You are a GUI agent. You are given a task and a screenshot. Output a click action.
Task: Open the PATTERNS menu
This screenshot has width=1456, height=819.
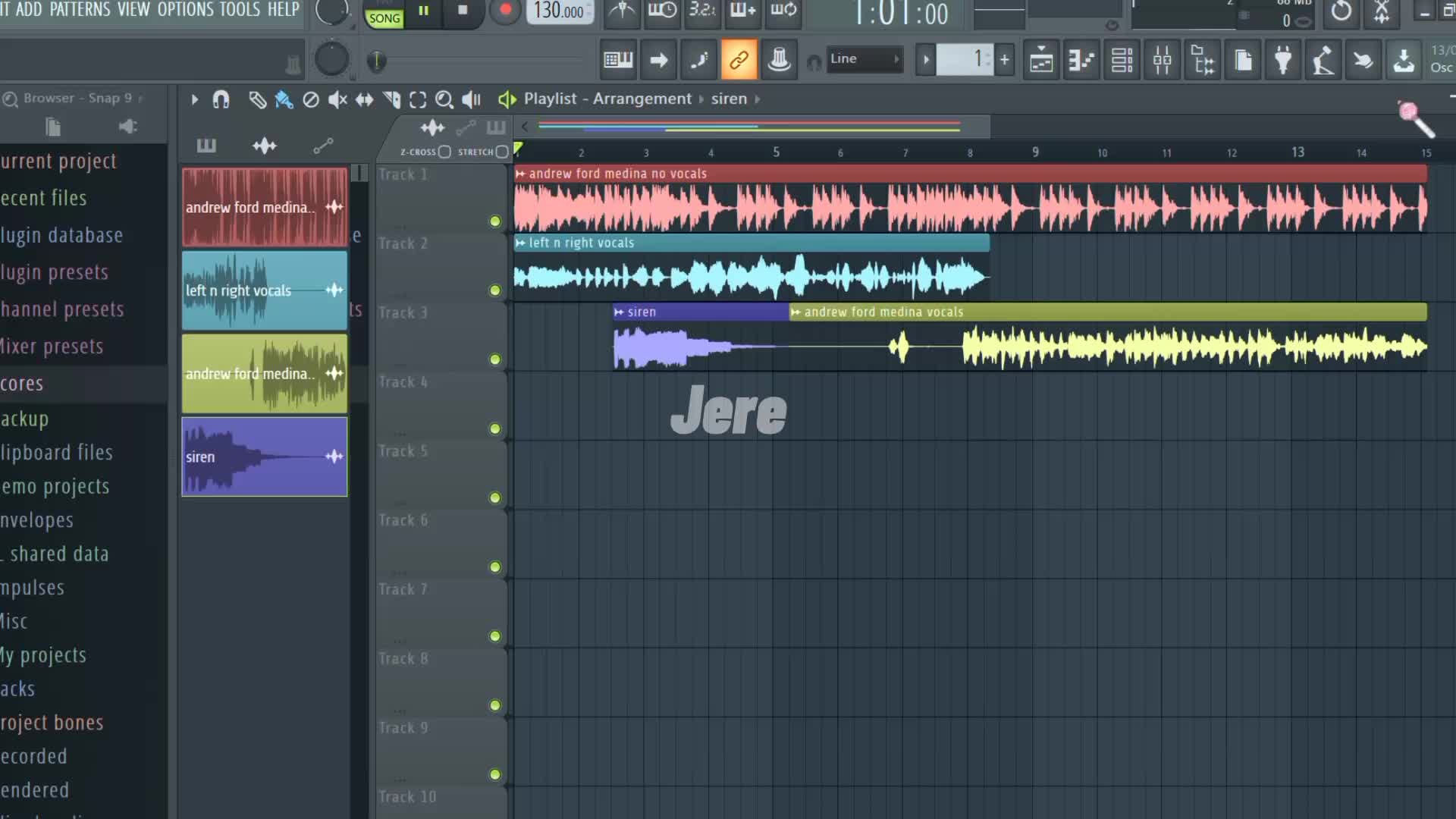[x=80, y=10]
